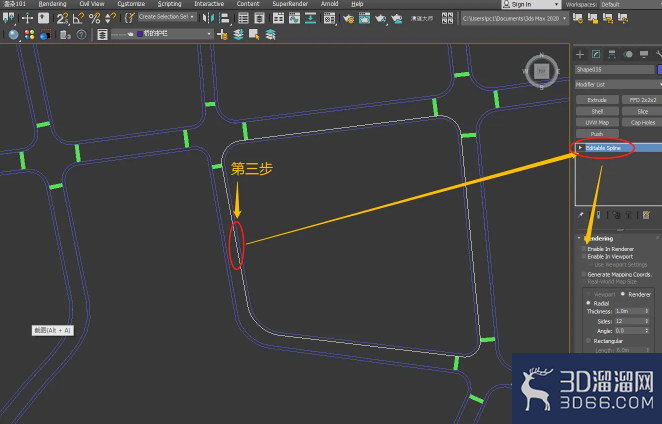Open the Motion panel tab
This screenshot has height=424, width=662.
(628, 54)
